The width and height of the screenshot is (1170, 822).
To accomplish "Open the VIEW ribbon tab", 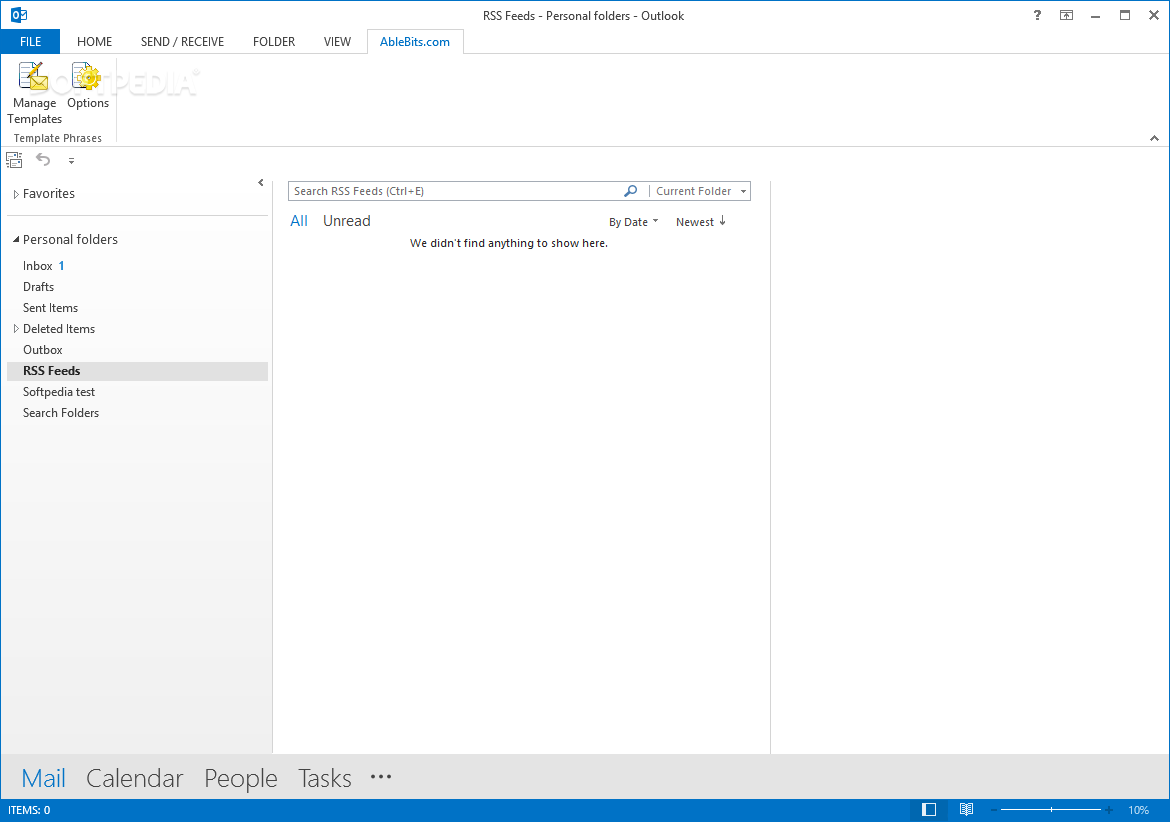I will pos(337,42).
